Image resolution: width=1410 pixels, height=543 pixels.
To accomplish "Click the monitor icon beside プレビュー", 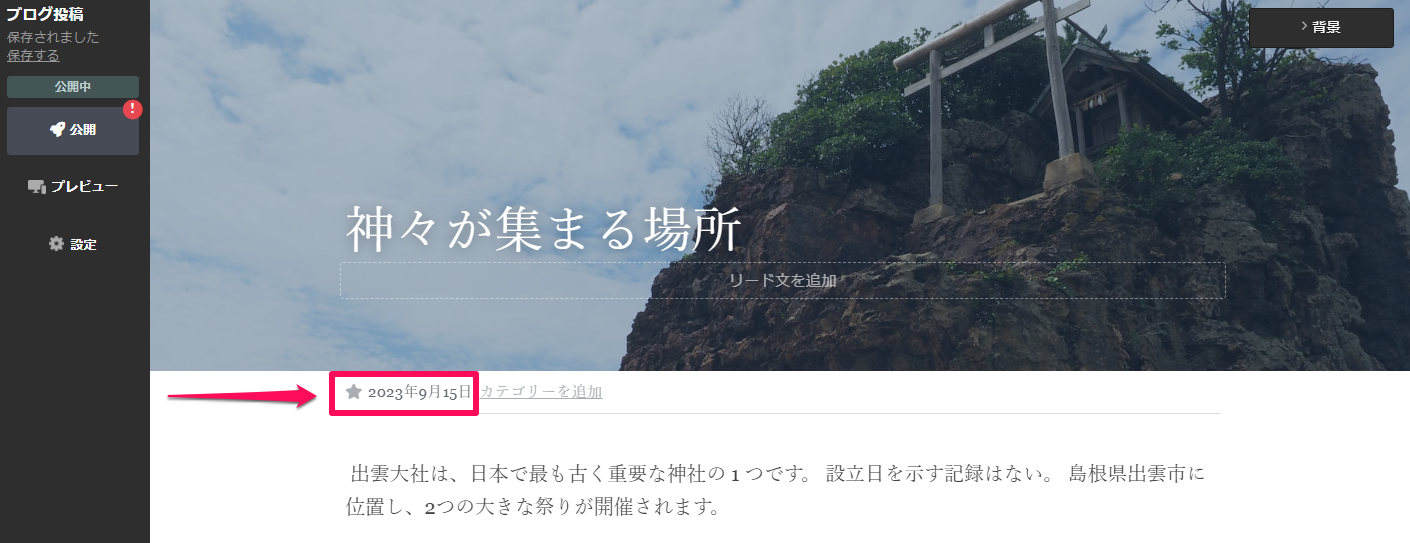I will click(x=37, y=187).
